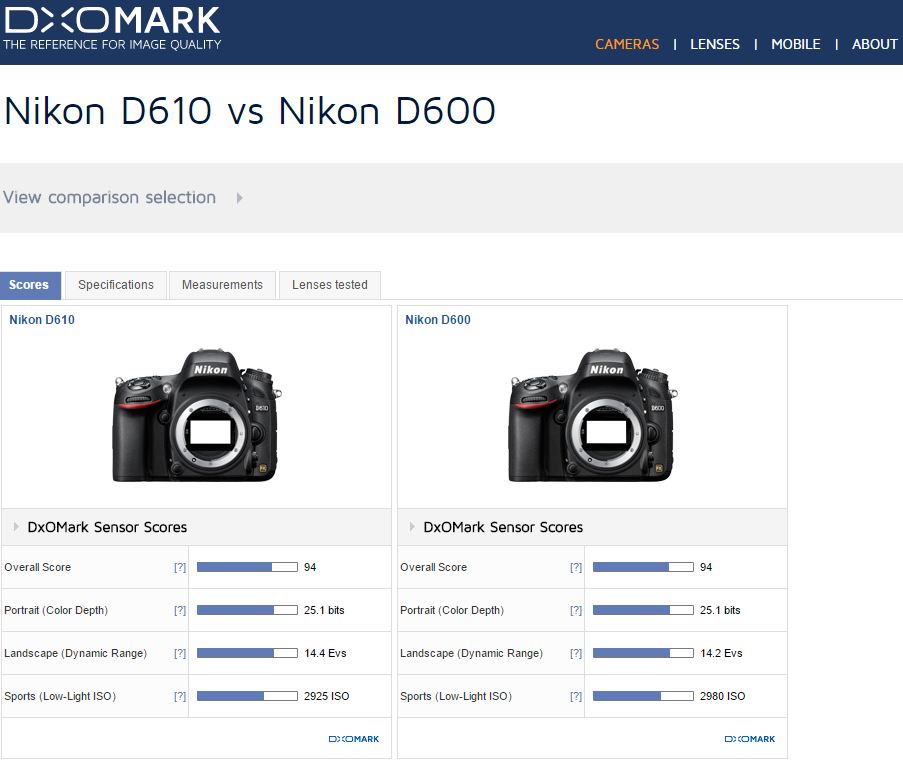Open help [?] for D610 Landscape Dynamic Range
The image size is (903, 772).
click(180, 653)
